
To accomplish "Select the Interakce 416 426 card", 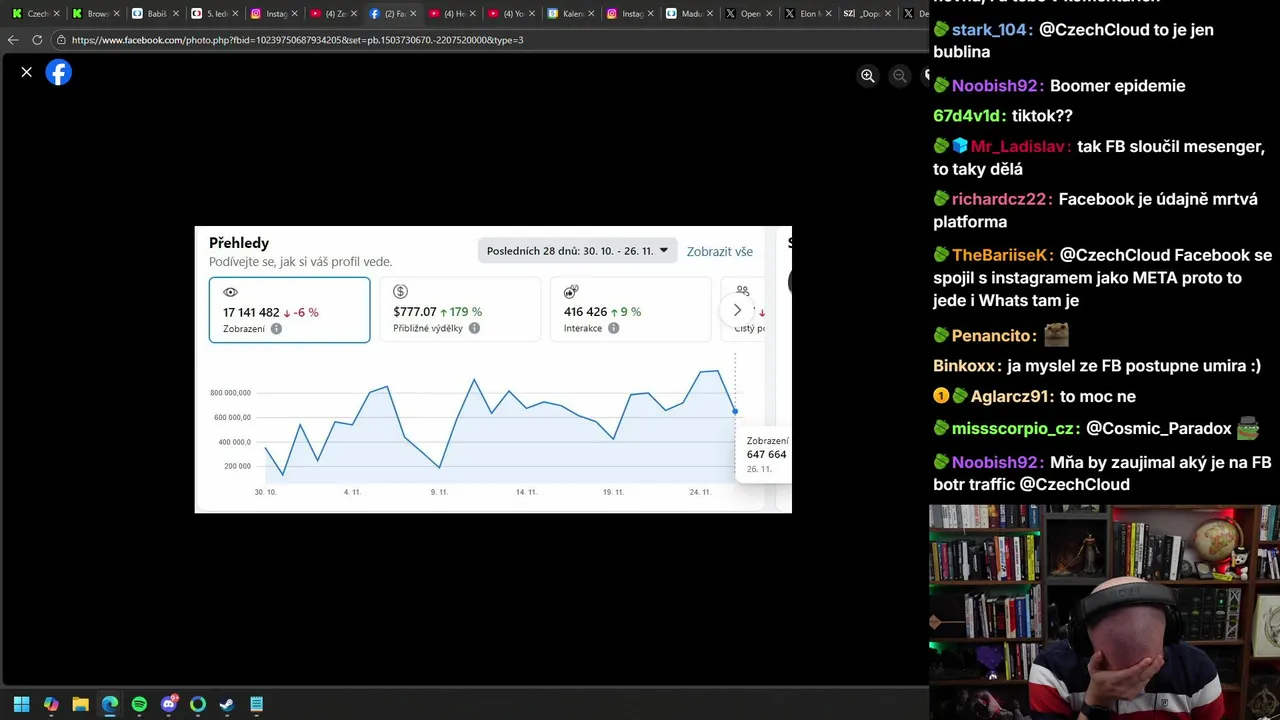I will [x=630, y=310].
